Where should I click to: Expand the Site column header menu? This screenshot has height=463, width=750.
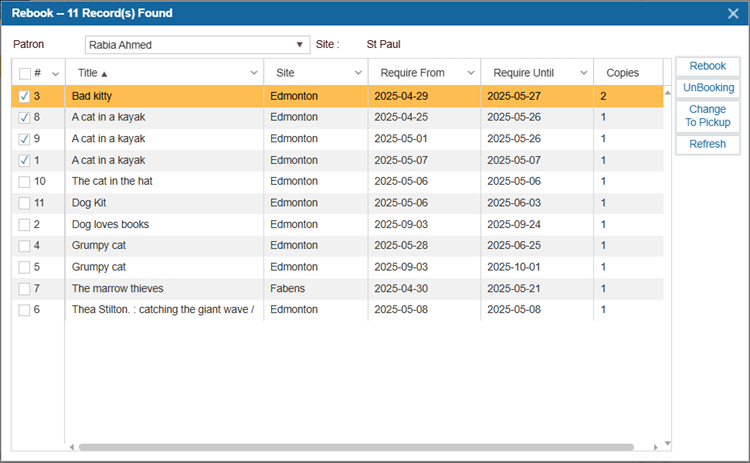point(358,73)
